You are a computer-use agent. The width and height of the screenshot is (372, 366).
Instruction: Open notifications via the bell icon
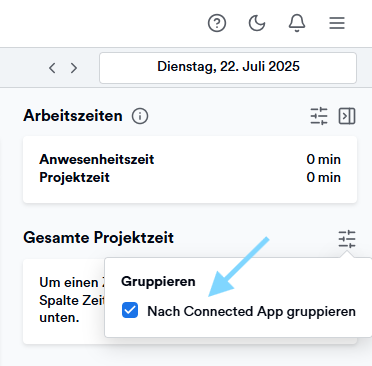(297, 23)
